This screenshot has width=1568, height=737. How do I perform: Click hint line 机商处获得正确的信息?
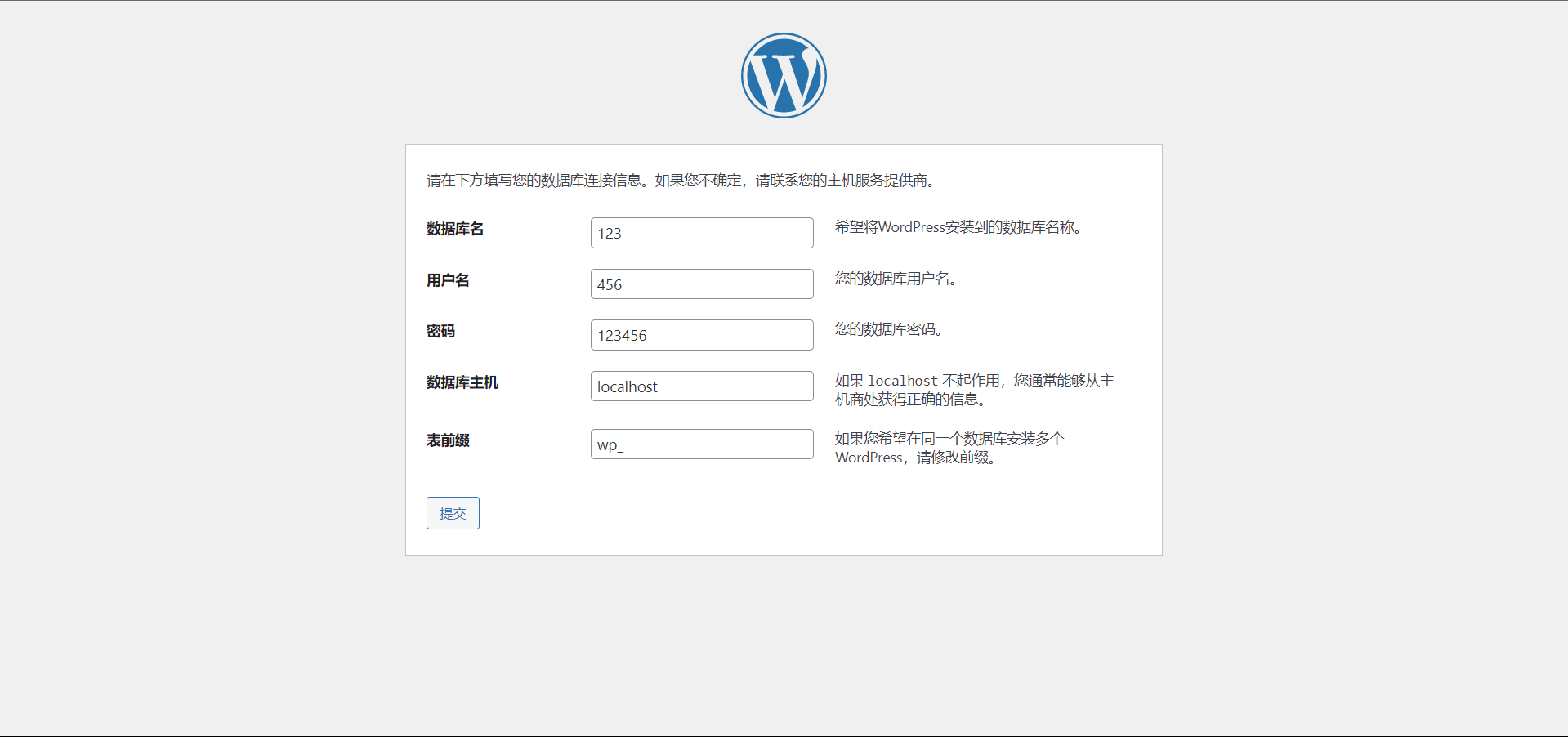[909, 400]
